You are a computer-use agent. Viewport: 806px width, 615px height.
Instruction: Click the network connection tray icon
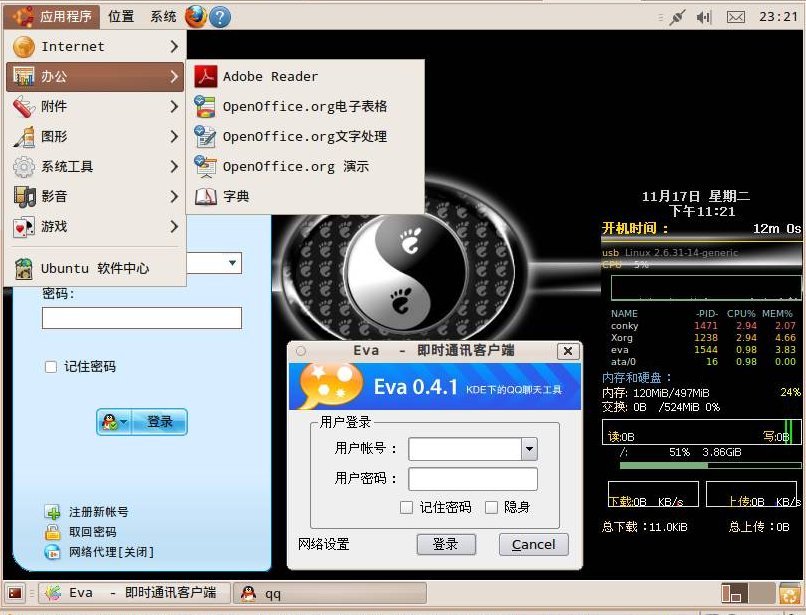coord(677,17)
